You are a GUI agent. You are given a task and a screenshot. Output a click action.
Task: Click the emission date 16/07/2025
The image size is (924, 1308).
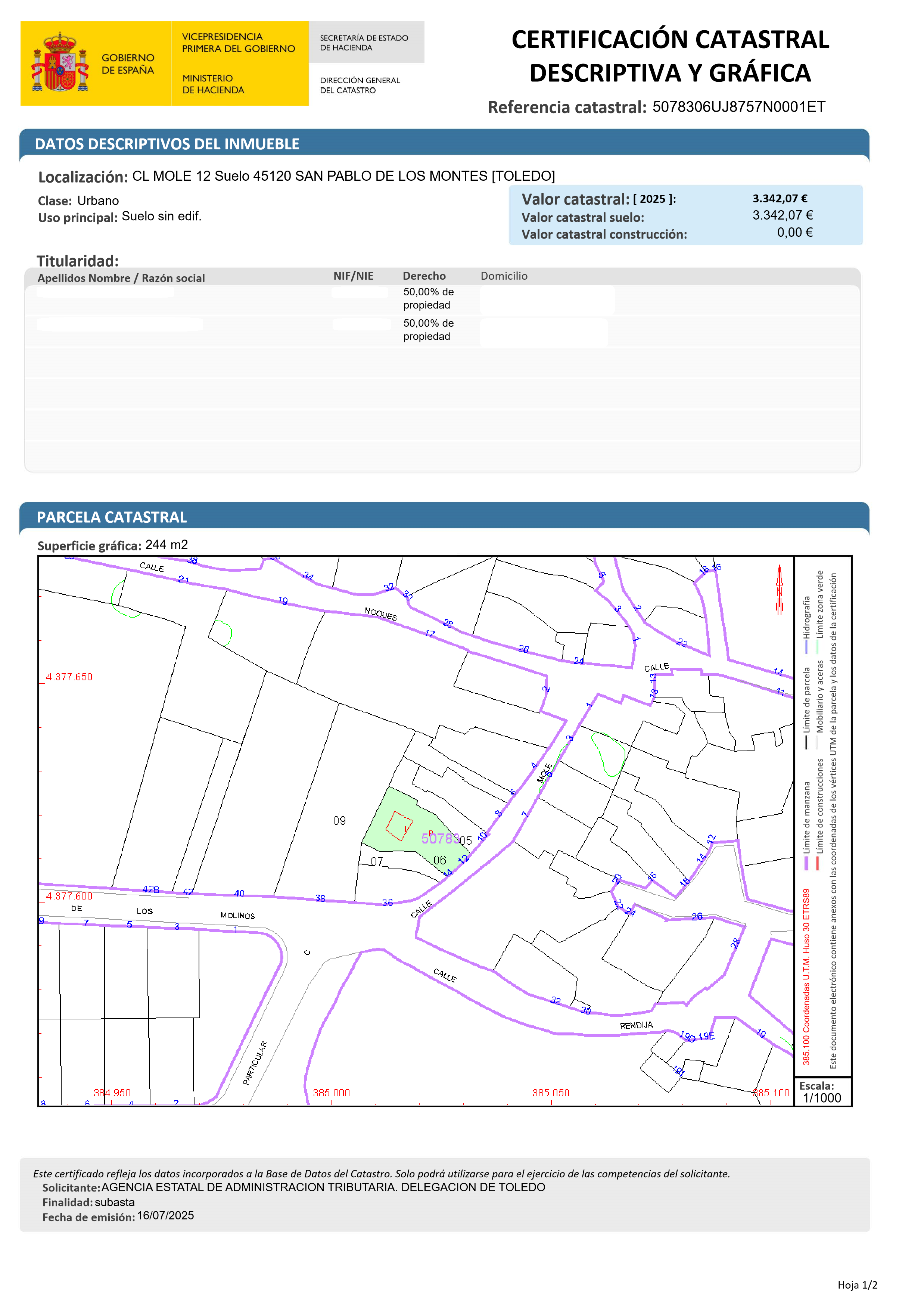coord(165,1215)
